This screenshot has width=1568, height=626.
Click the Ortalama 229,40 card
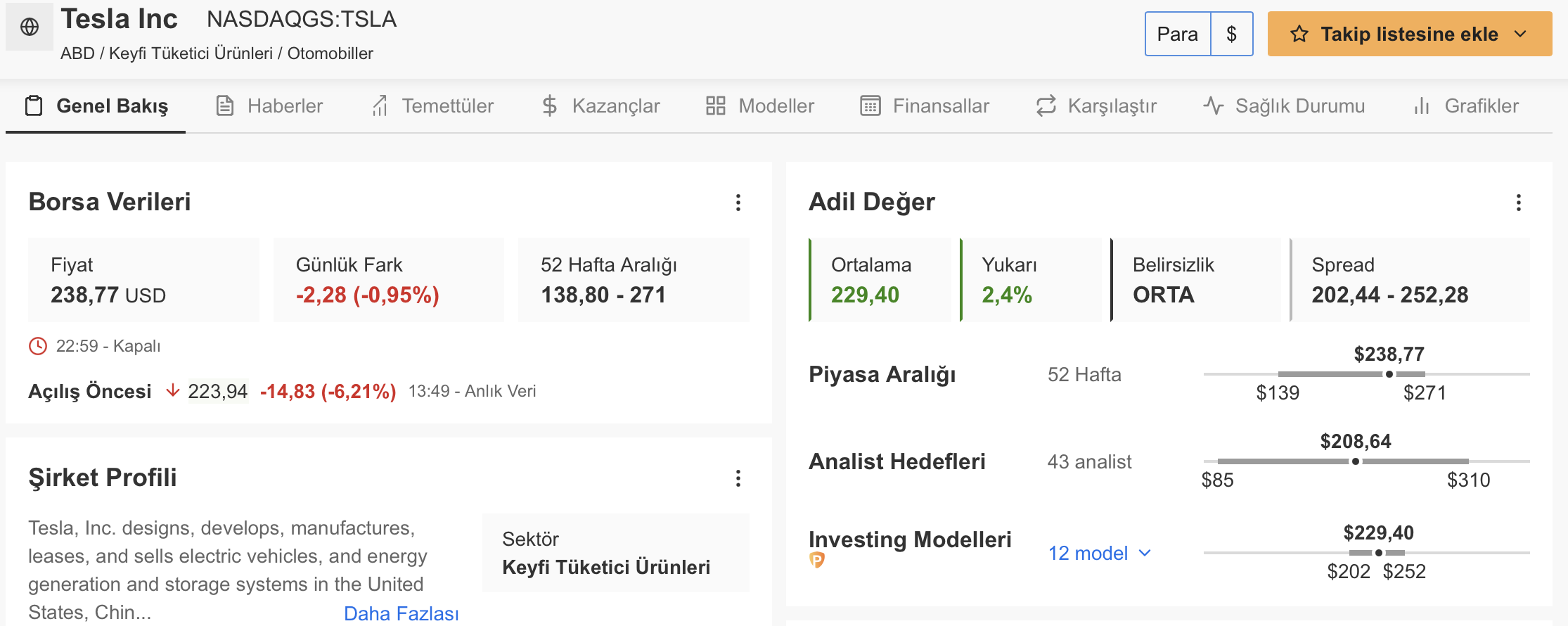880,280
